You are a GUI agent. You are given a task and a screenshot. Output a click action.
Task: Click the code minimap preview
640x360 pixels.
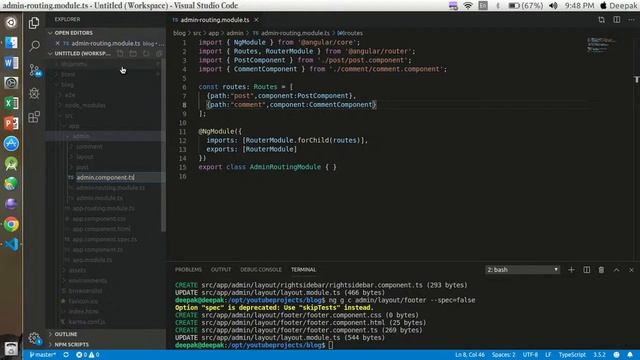point(601,44)
